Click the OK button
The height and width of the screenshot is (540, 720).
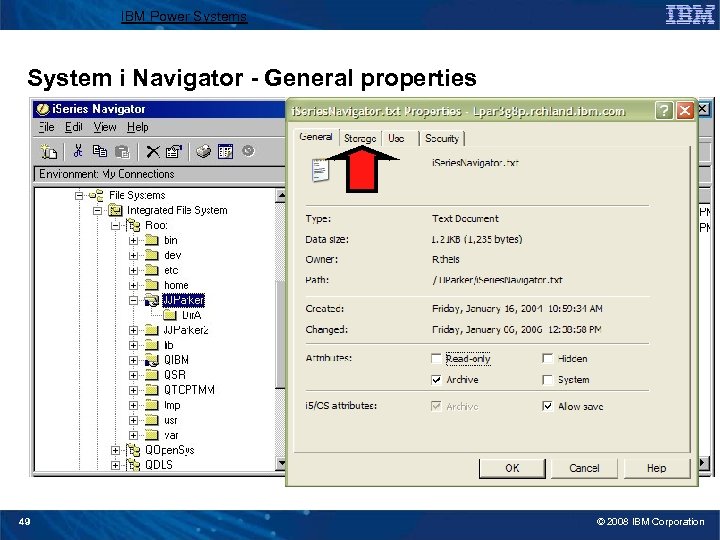tap(512, 468)
